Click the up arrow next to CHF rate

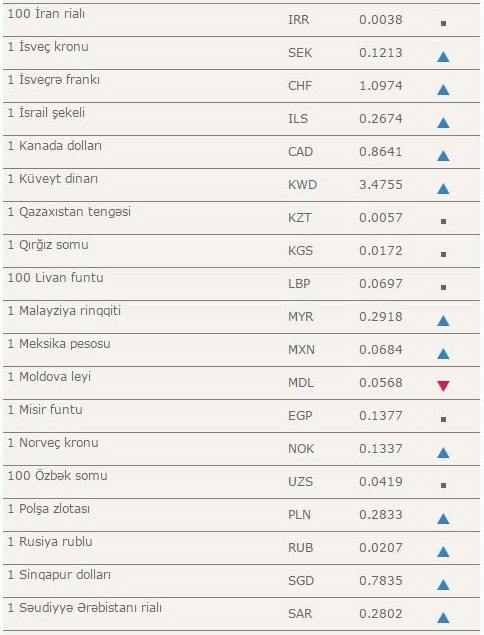443,89
